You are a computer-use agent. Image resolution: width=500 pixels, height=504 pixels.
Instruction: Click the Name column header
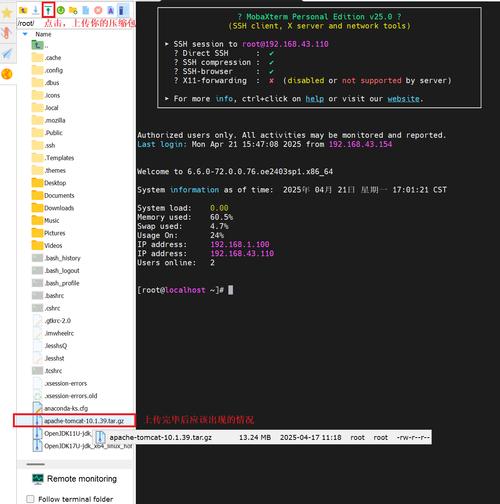[x=43, y=34]
